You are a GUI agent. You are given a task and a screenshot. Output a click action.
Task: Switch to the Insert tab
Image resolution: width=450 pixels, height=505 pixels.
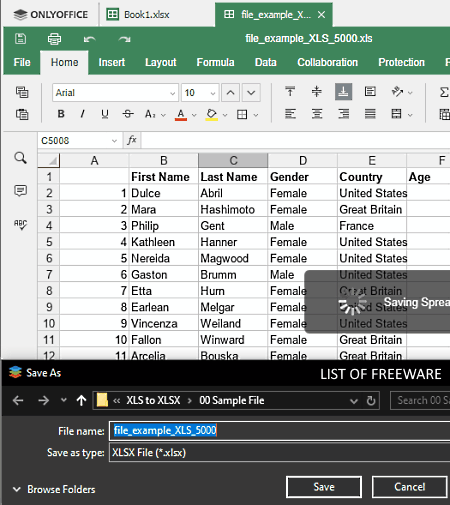point(112,62)
